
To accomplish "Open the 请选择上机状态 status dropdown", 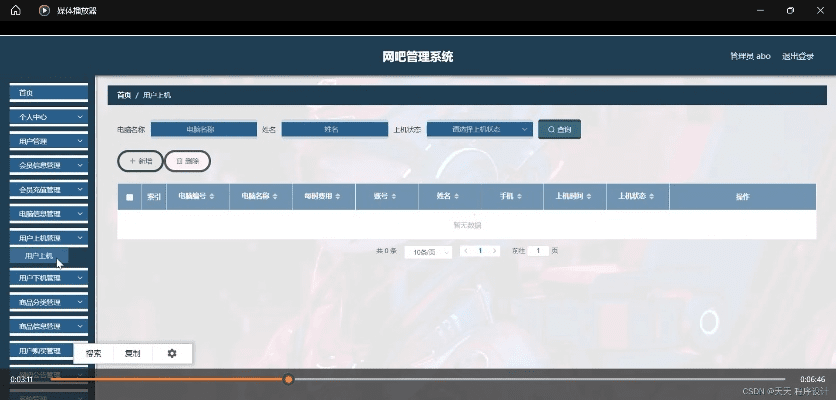I will click(x=479, y=129).
